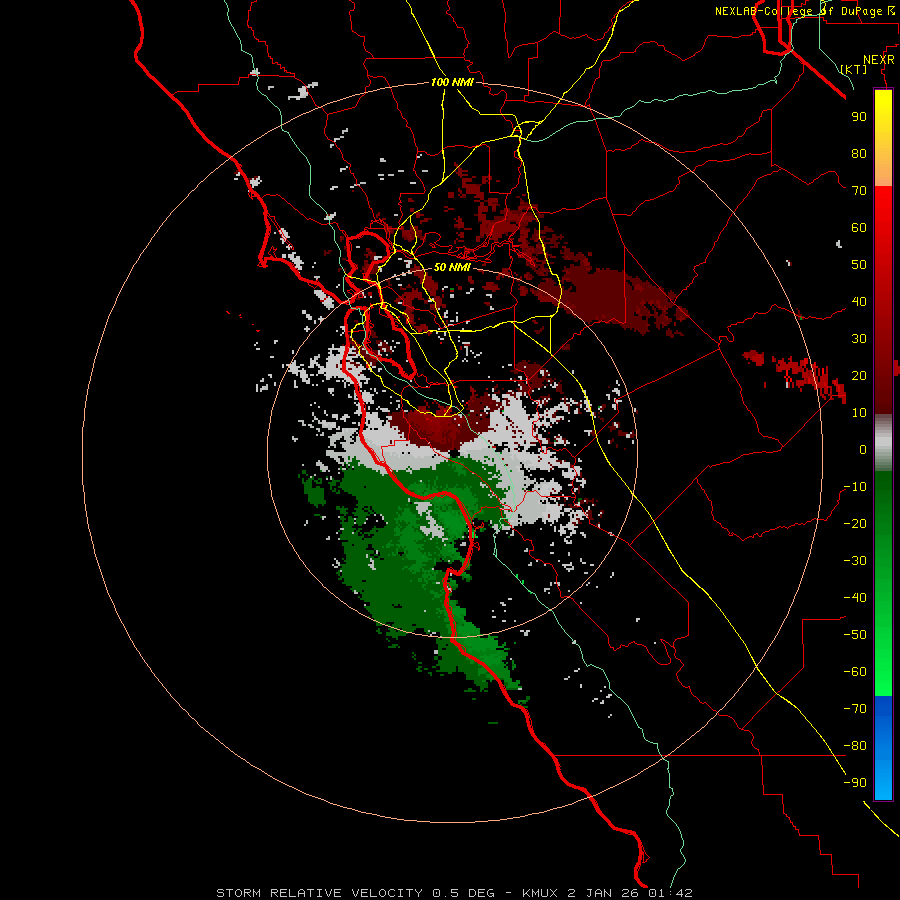900x900 pixels.
Task: Click the positive 40 value on velocity scale
Action: (859, 302)
